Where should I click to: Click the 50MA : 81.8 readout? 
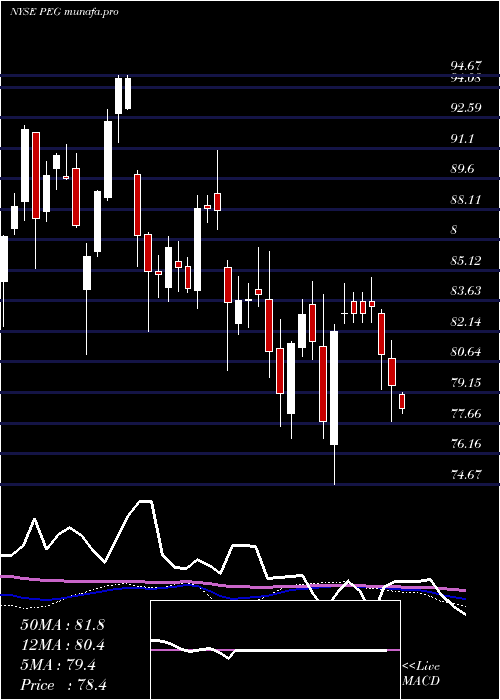tap(62, 625)
